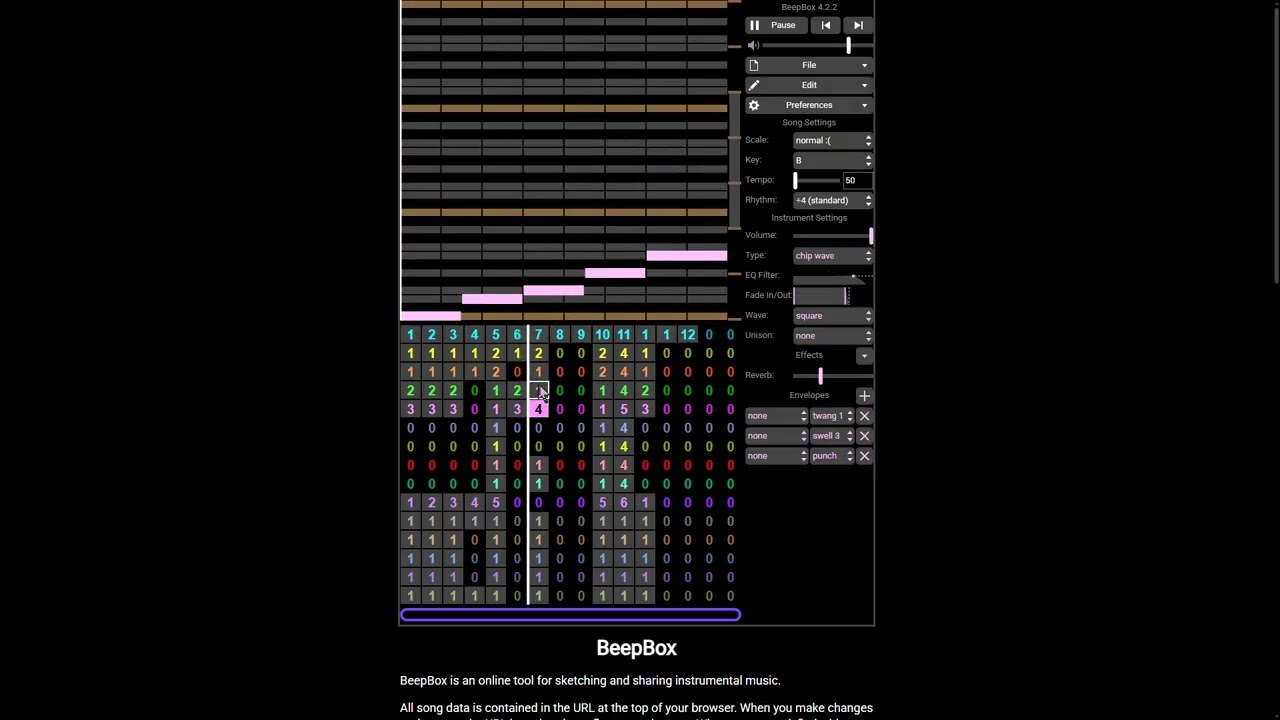1280x720 pixels.
Task: Click the lowest pink note in editor
Action: pyautogui.click(x=430, y=316)
